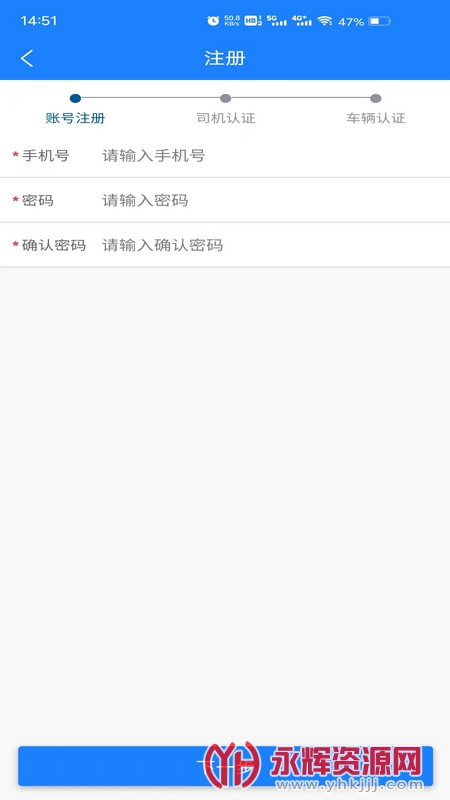Switch to the 车辆认证 step label
450x800 pixels.
pyautogui.click(x=376, y=118)
